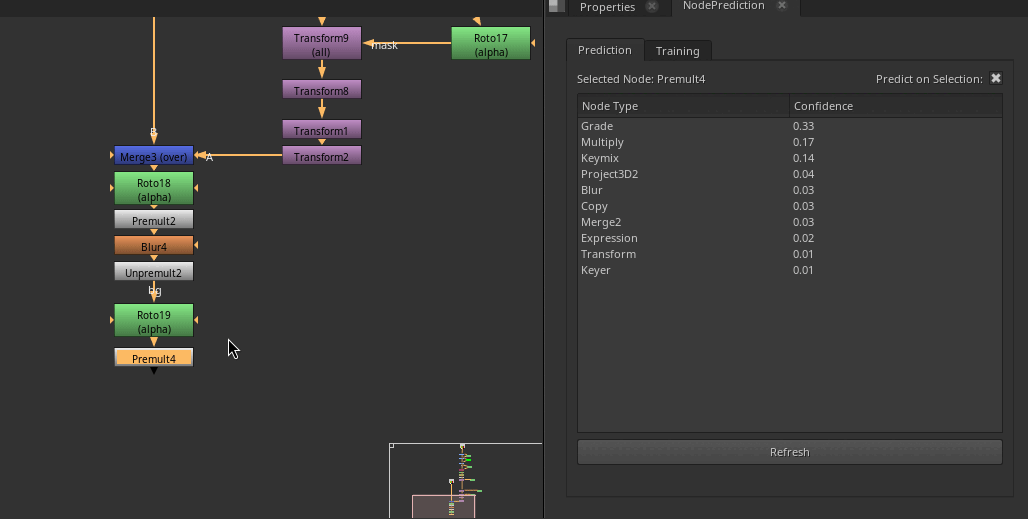Select the Blur4 node
The height and width of the screenshot is (519, 1028).
[154, 246]
